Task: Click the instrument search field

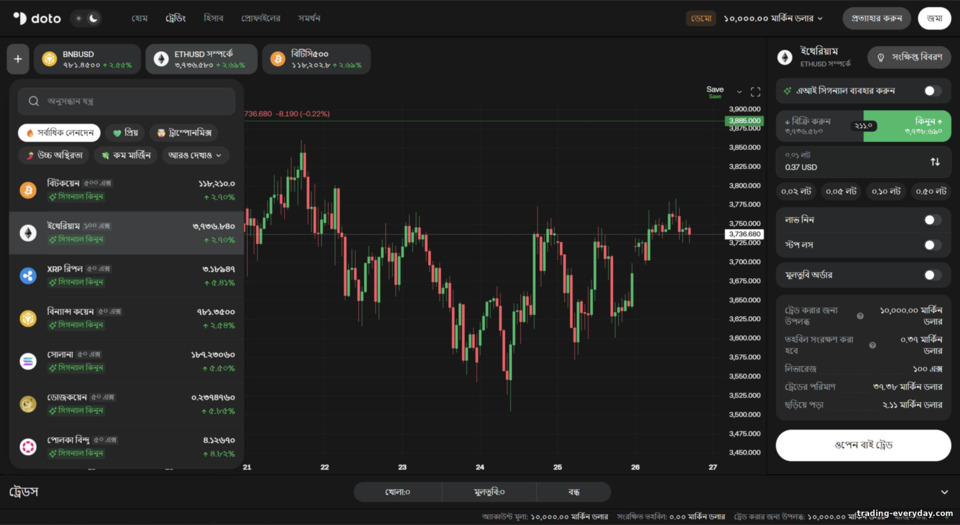Action: [127, 101]
